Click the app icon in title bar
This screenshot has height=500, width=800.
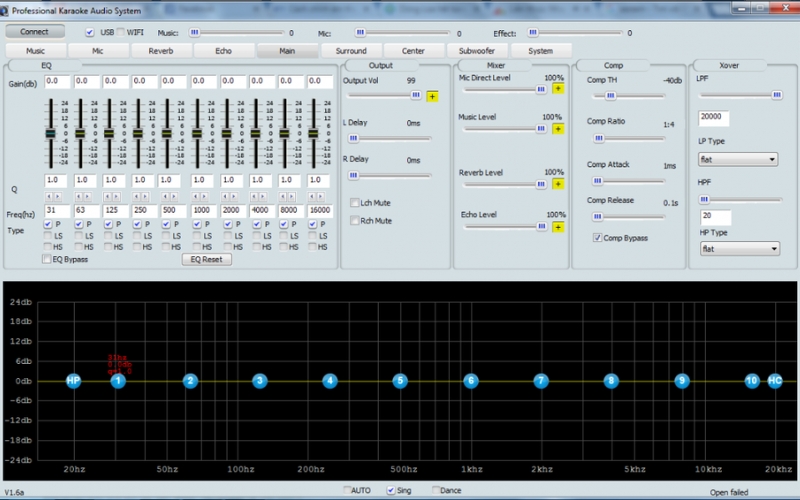click(4, 10)
